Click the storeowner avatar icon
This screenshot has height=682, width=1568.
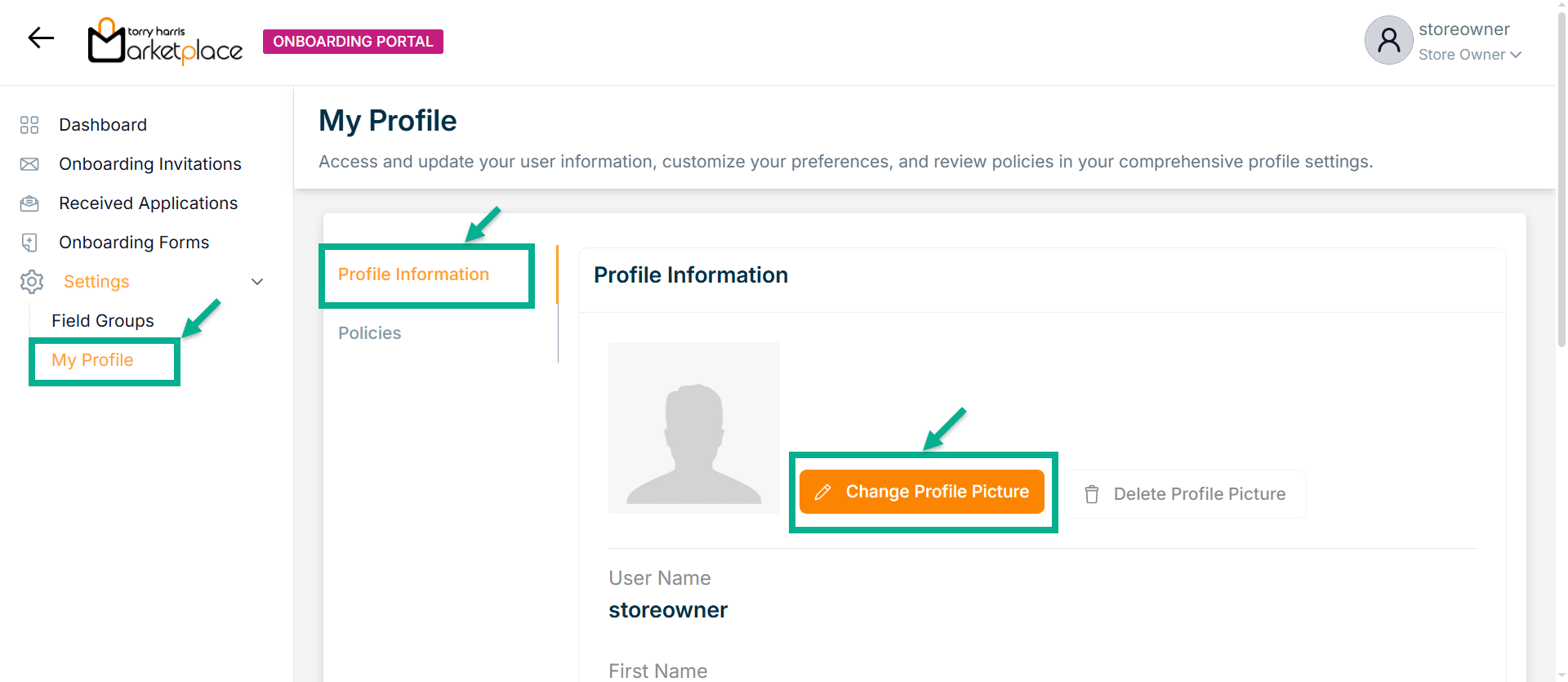tap(1388, 40)
